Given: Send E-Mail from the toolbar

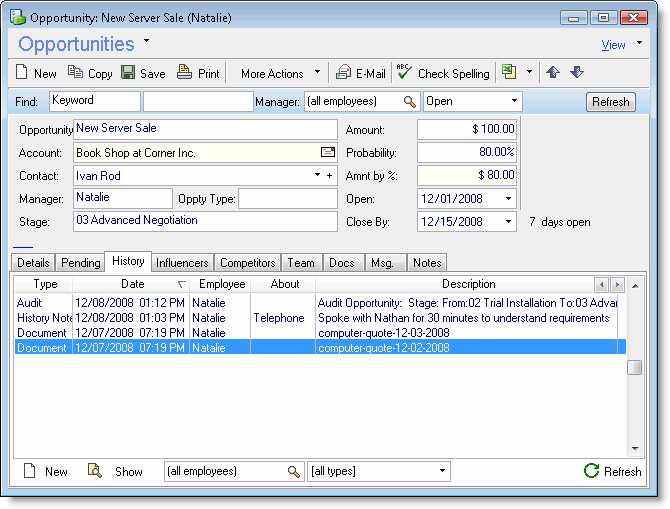Looking at the screenshot, I should [x=343, y=73].
